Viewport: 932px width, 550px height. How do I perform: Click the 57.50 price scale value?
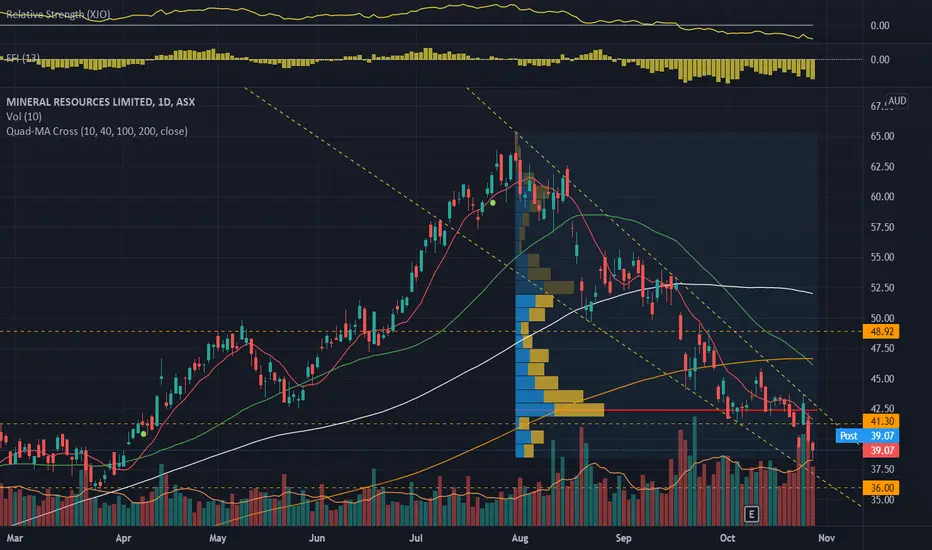point(882,227)
